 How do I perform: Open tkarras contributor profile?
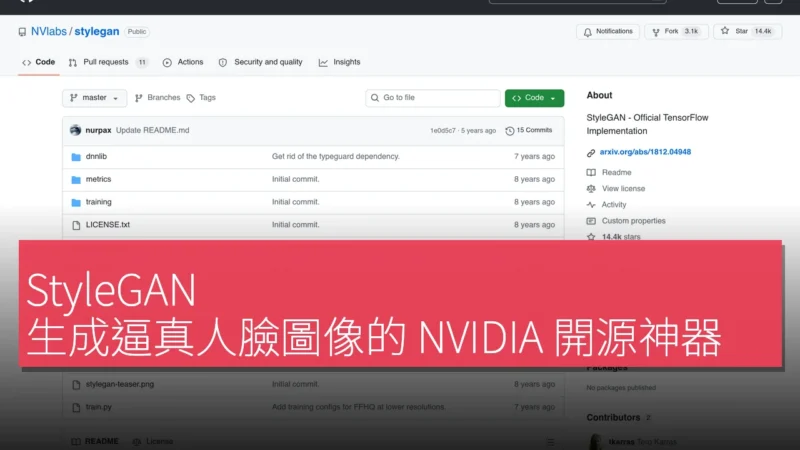[x=621, y=442]
